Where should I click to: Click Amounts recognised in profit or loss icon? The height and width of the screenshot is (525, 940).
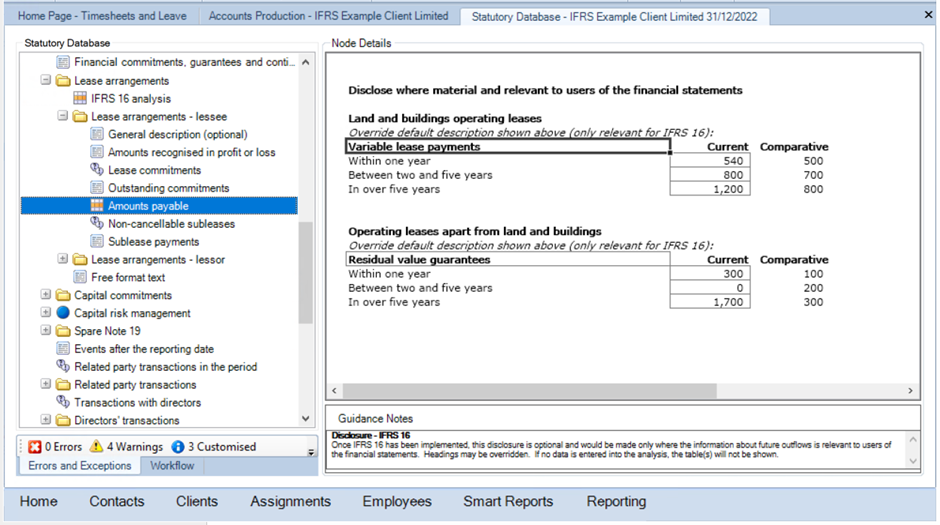97,152
